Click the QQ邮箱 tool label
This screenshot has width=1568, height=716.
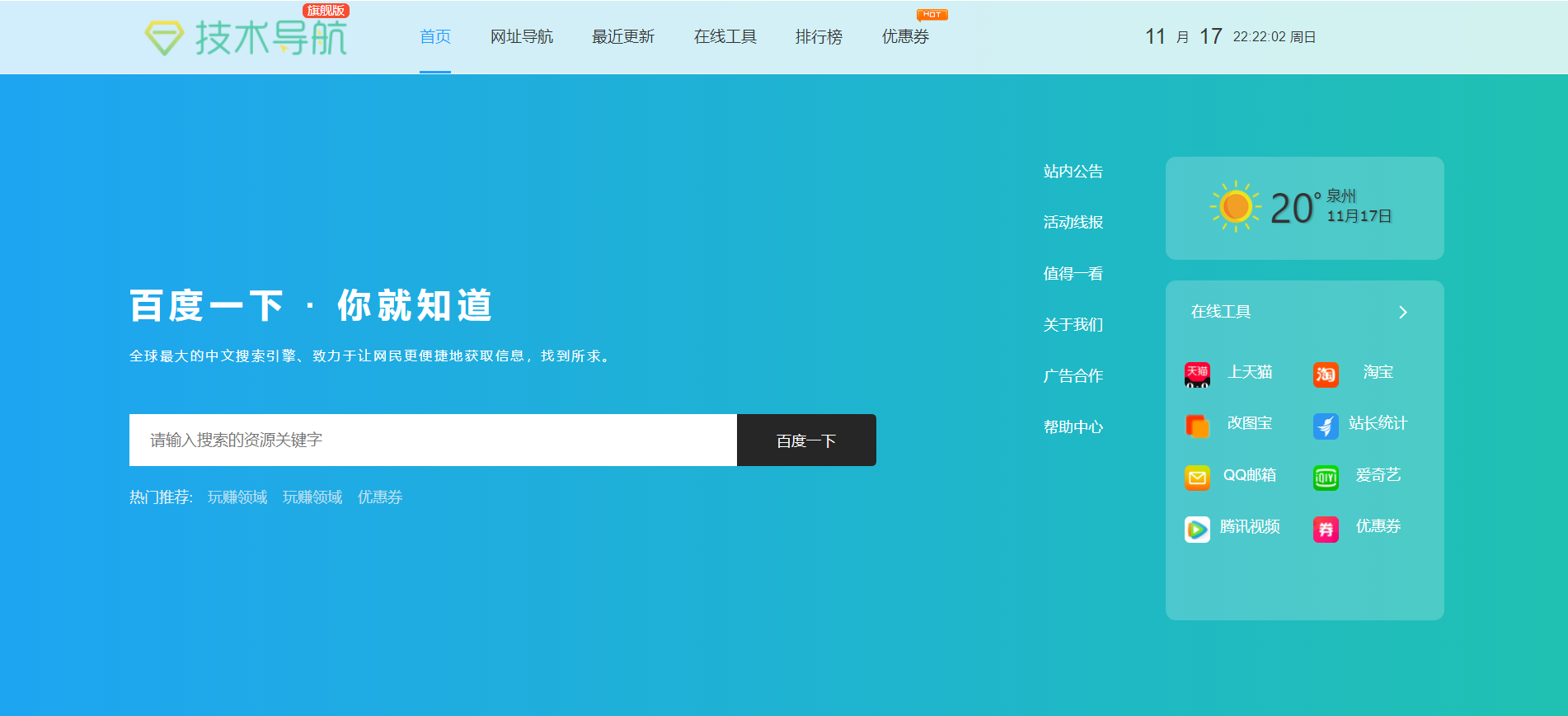1250,475
